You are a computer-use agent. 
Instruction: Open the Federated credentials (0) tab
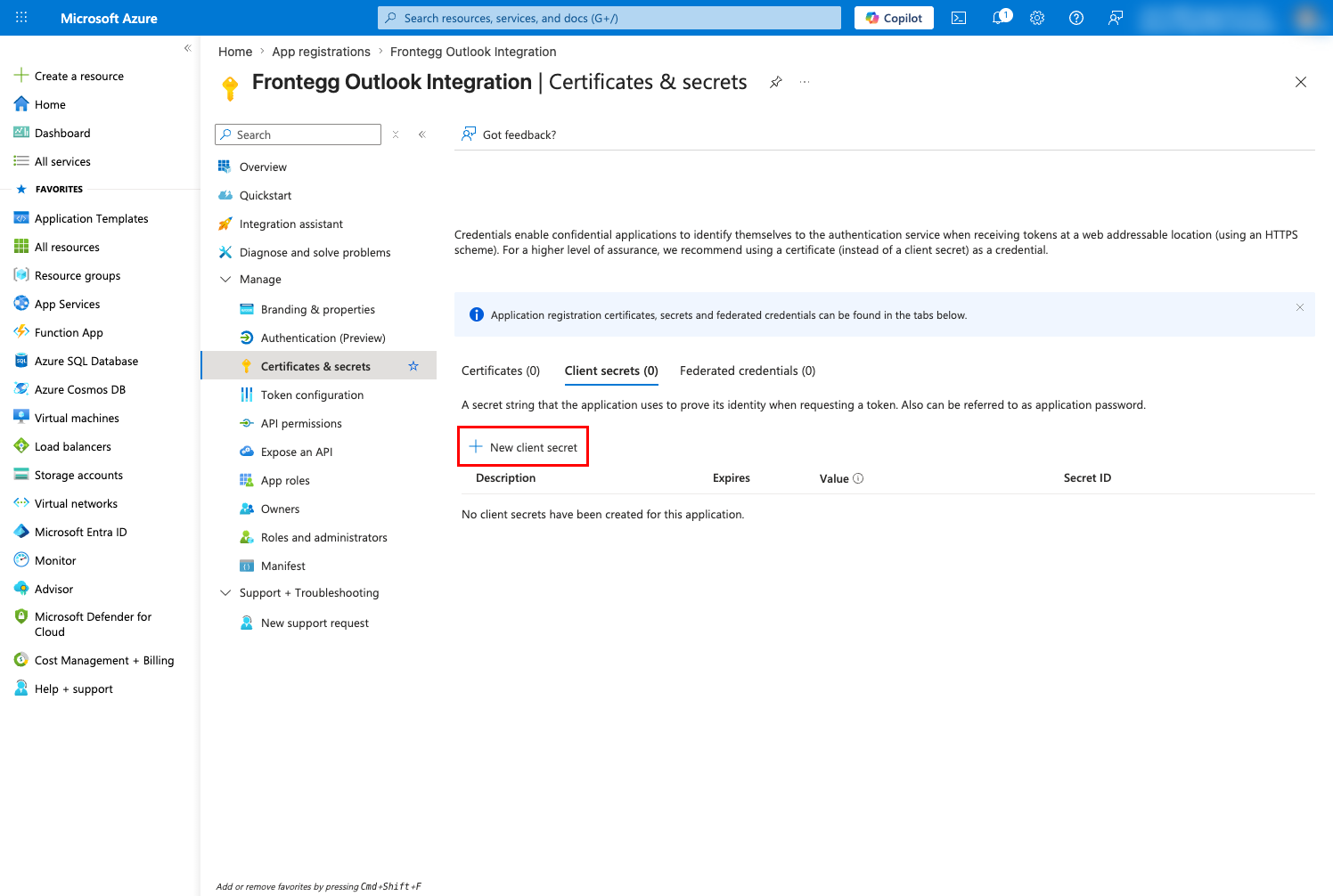(748, 371)
